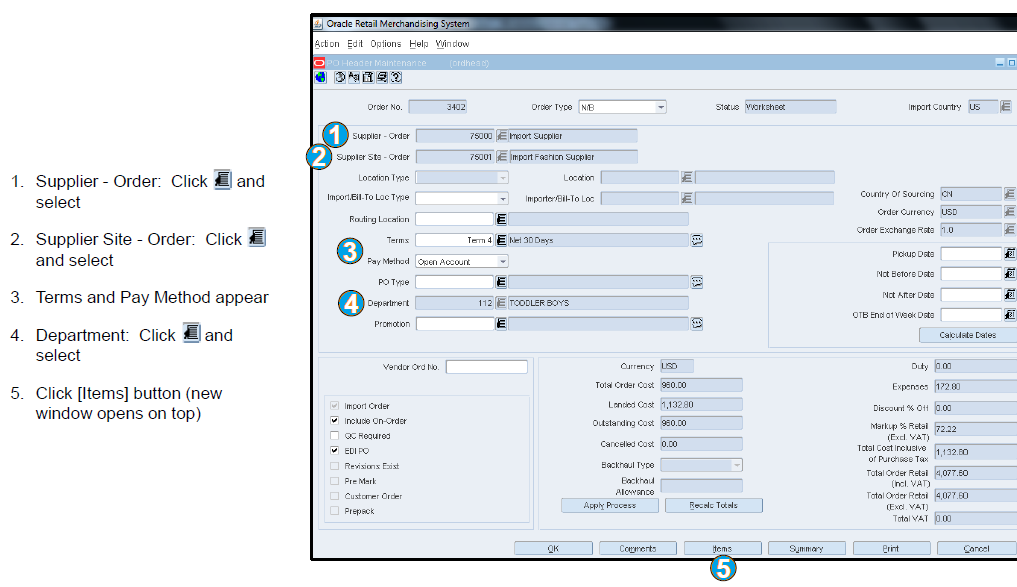Enable the QC Required checkbox
This screenshot has width=1017, height=587.
[x=333, y=435]
